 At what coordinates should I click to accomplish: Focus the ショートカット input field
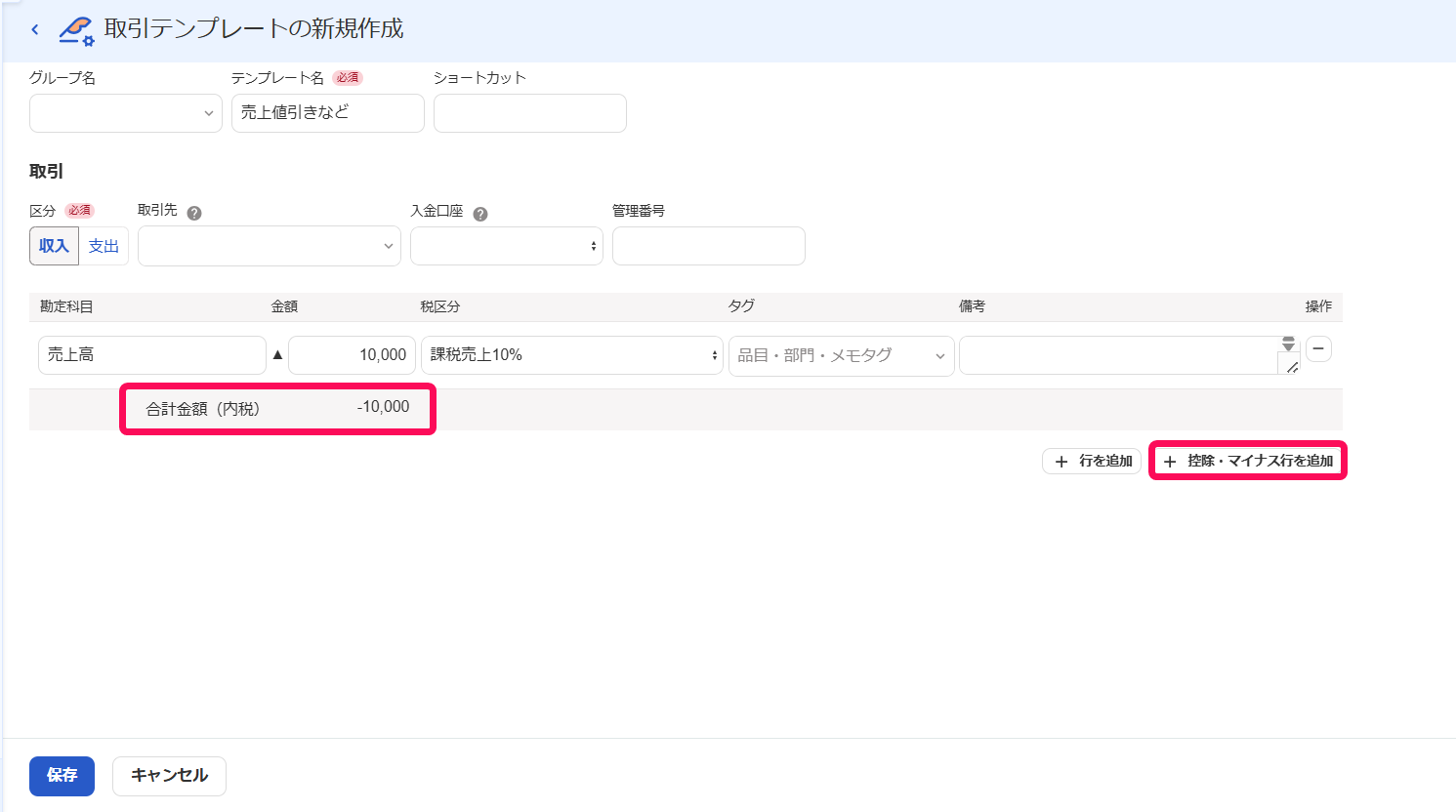[x=530, y=113]
